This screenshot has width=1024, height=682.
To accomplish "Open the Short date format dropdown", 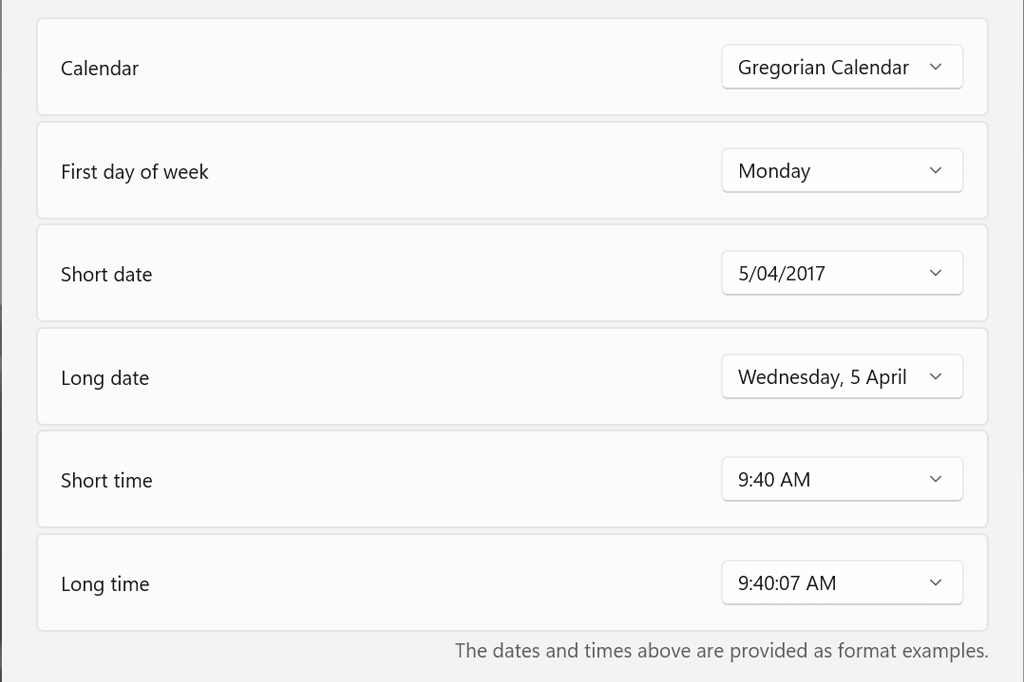I will tap(841, 273).
